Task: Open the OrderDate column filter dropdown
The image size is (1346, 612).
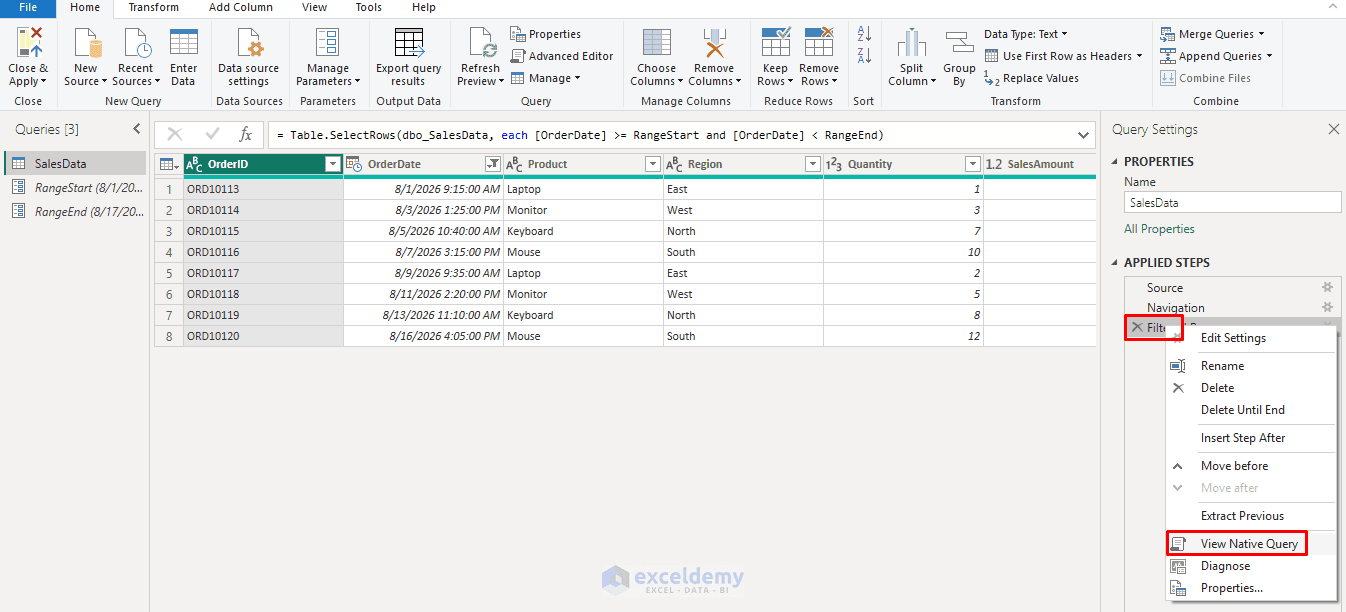Action: tap(492, 164)
